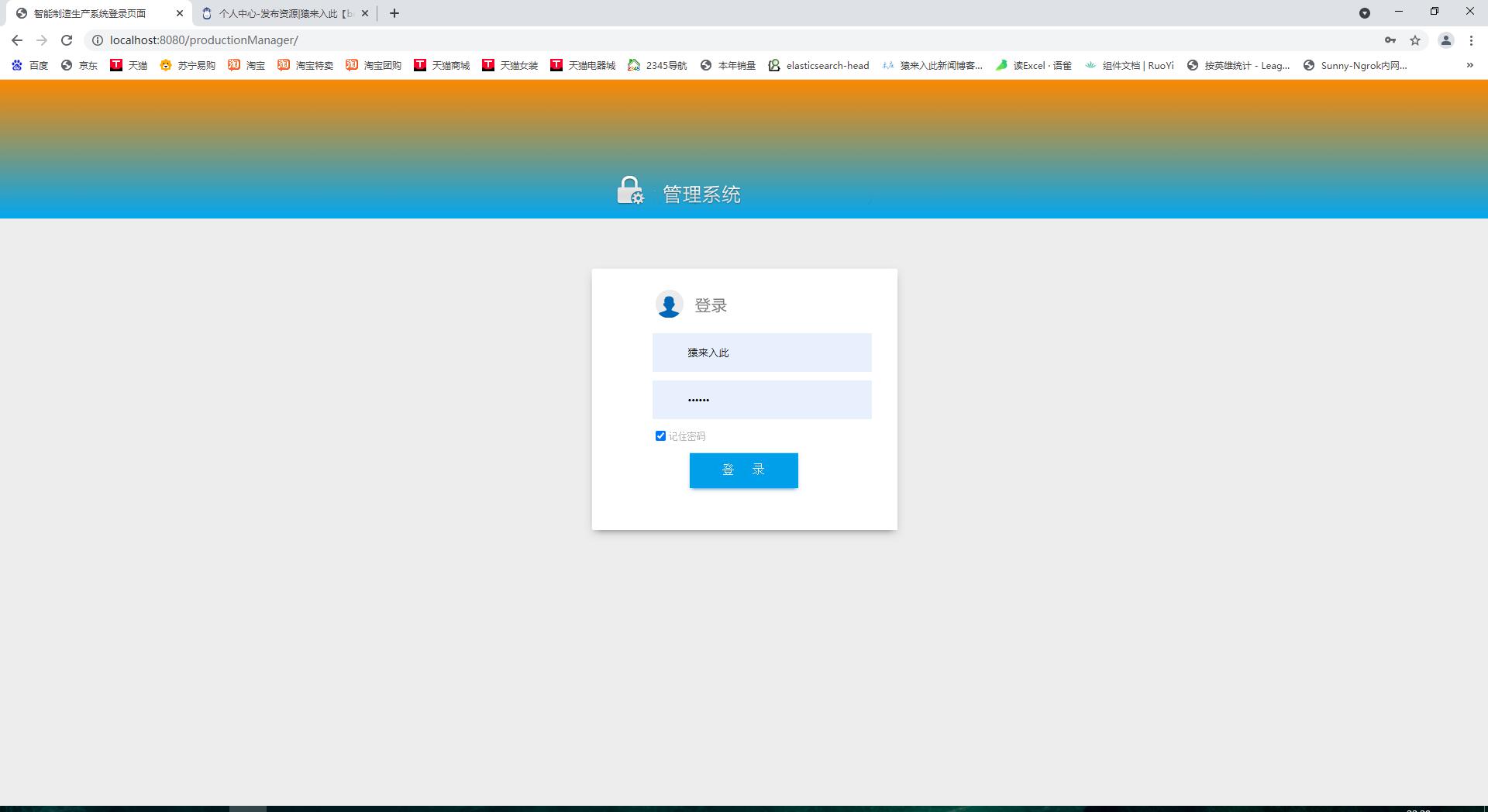Minimize the Chrome window

coord(1399,12)
